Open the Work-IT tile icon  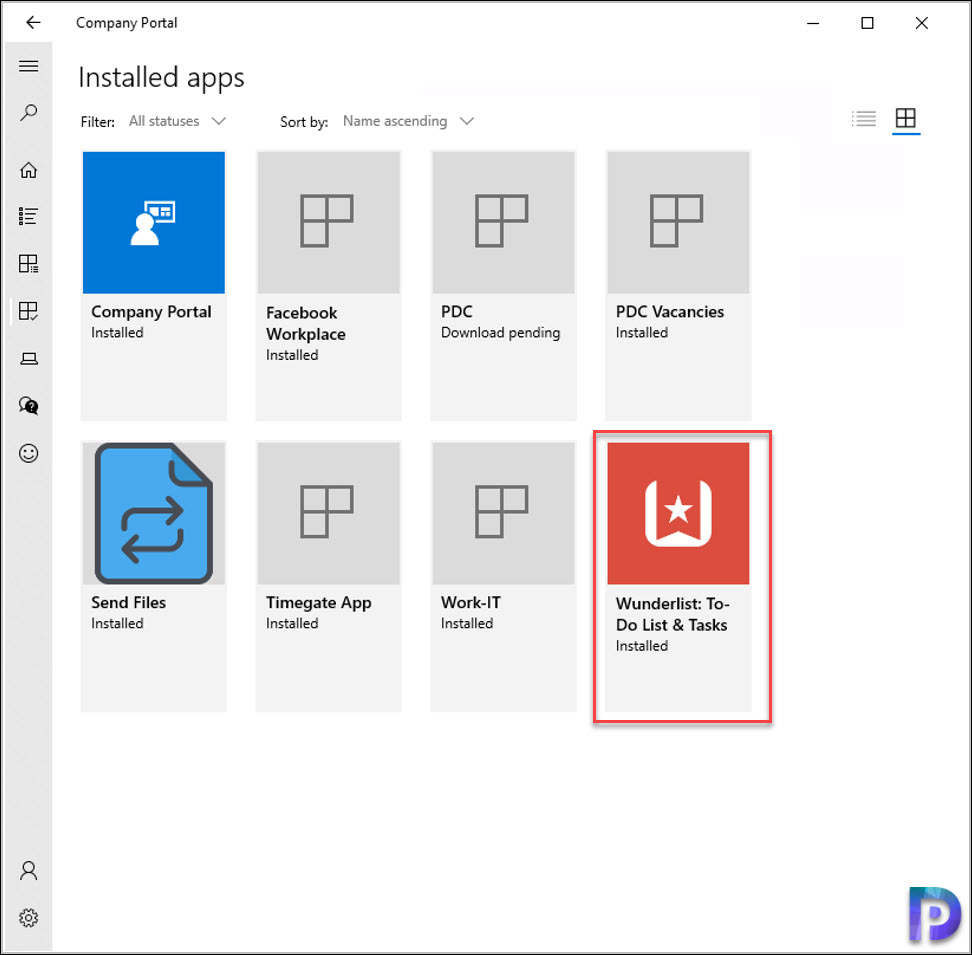pos(503,513)
